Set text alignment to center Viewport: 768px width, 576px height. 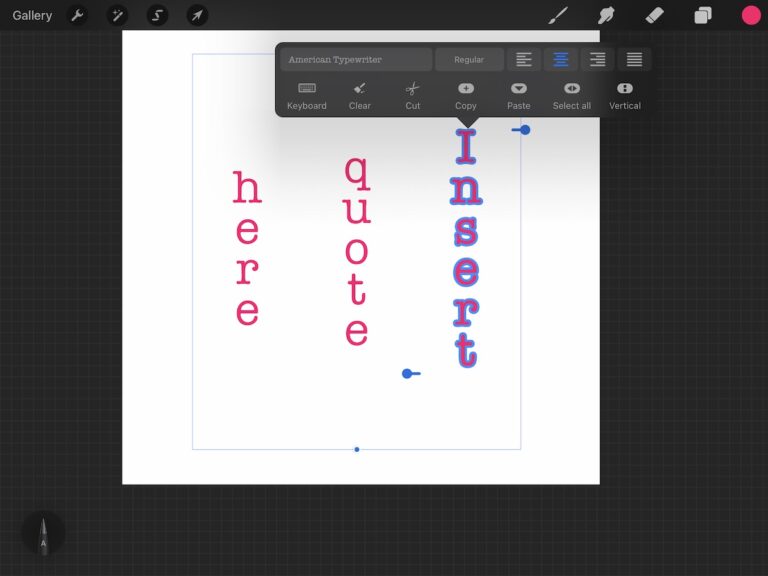(x=561, y=60)
